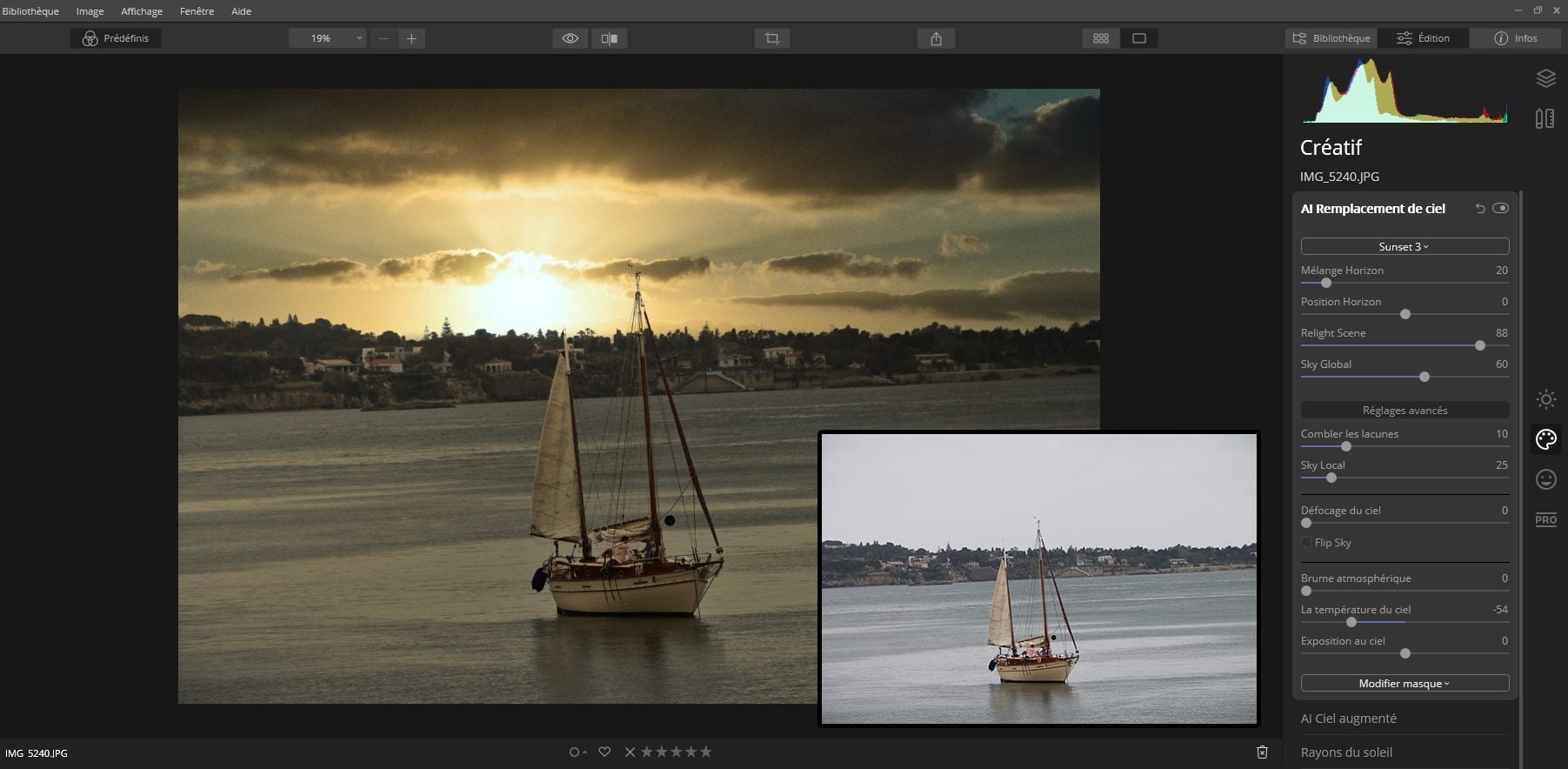
Task: Open the Image menu
Action: [90, 11]
